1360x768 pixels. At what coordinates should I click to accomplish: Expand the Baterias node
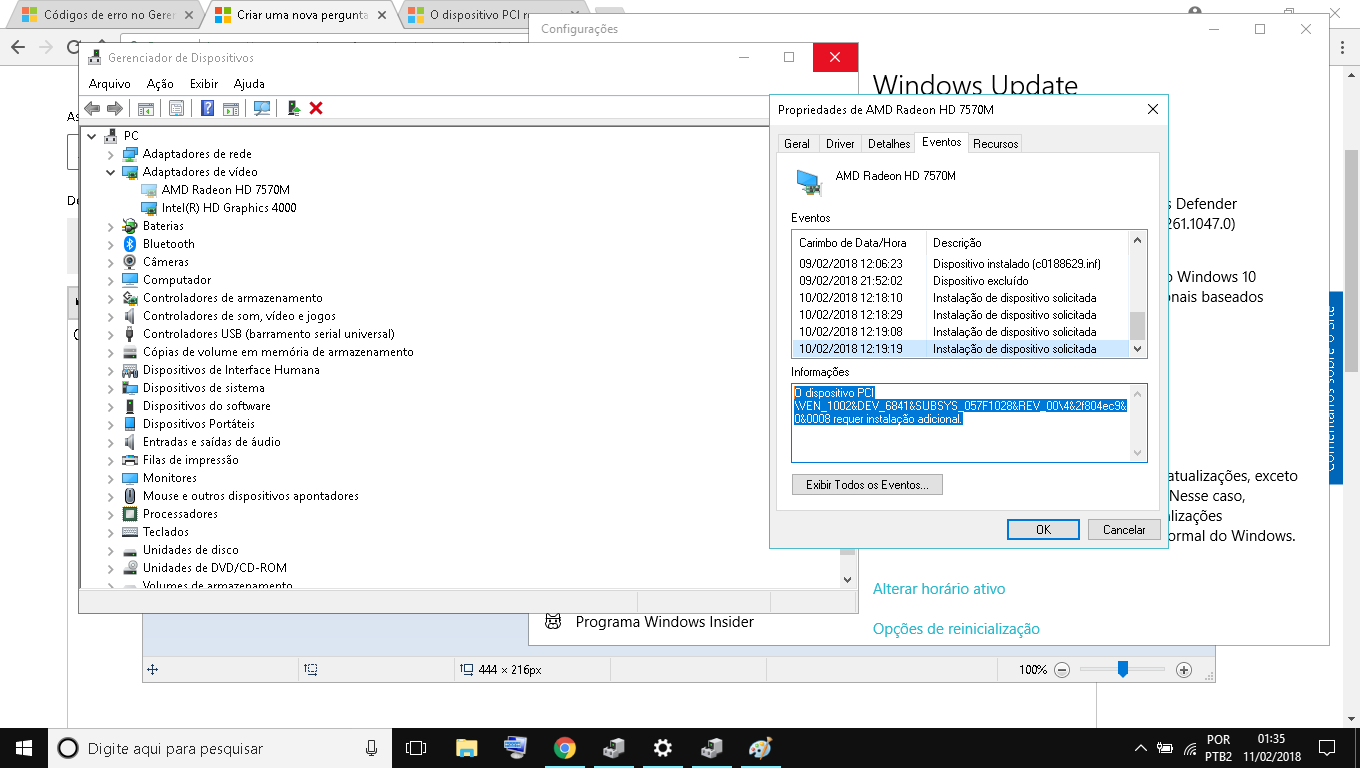[x=111, y=226]
